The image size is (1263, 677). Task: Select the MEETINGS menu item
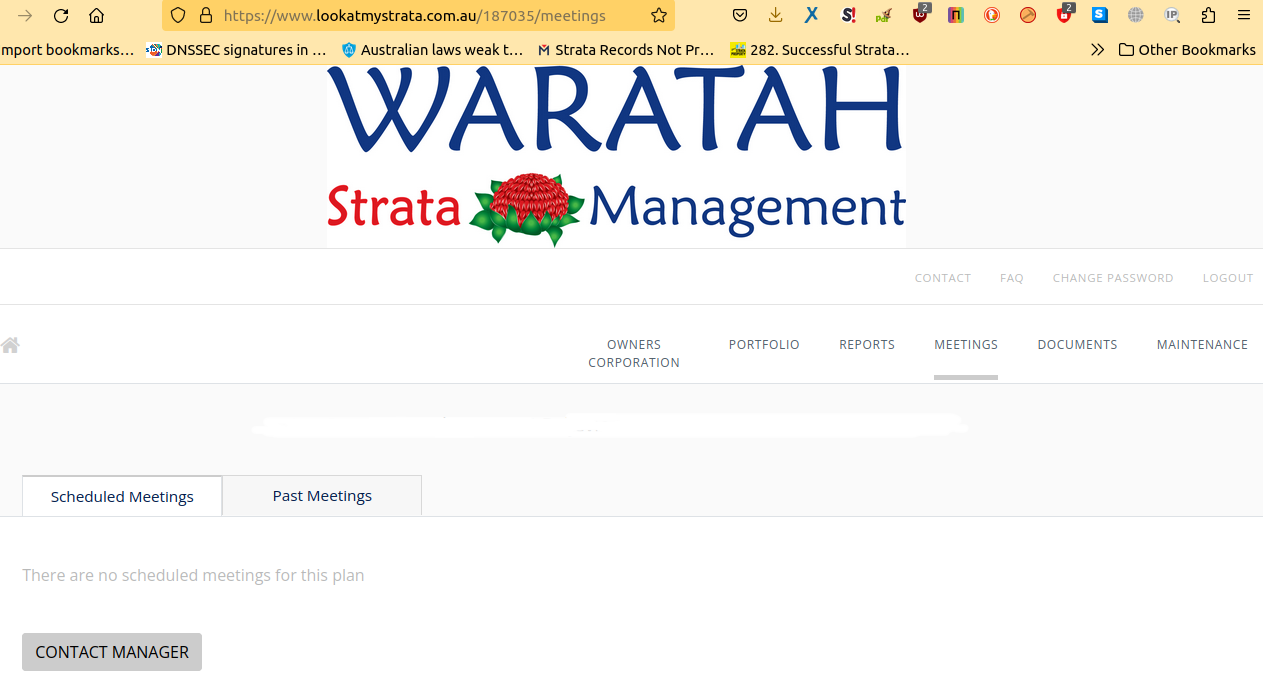(x=966, y=344)
